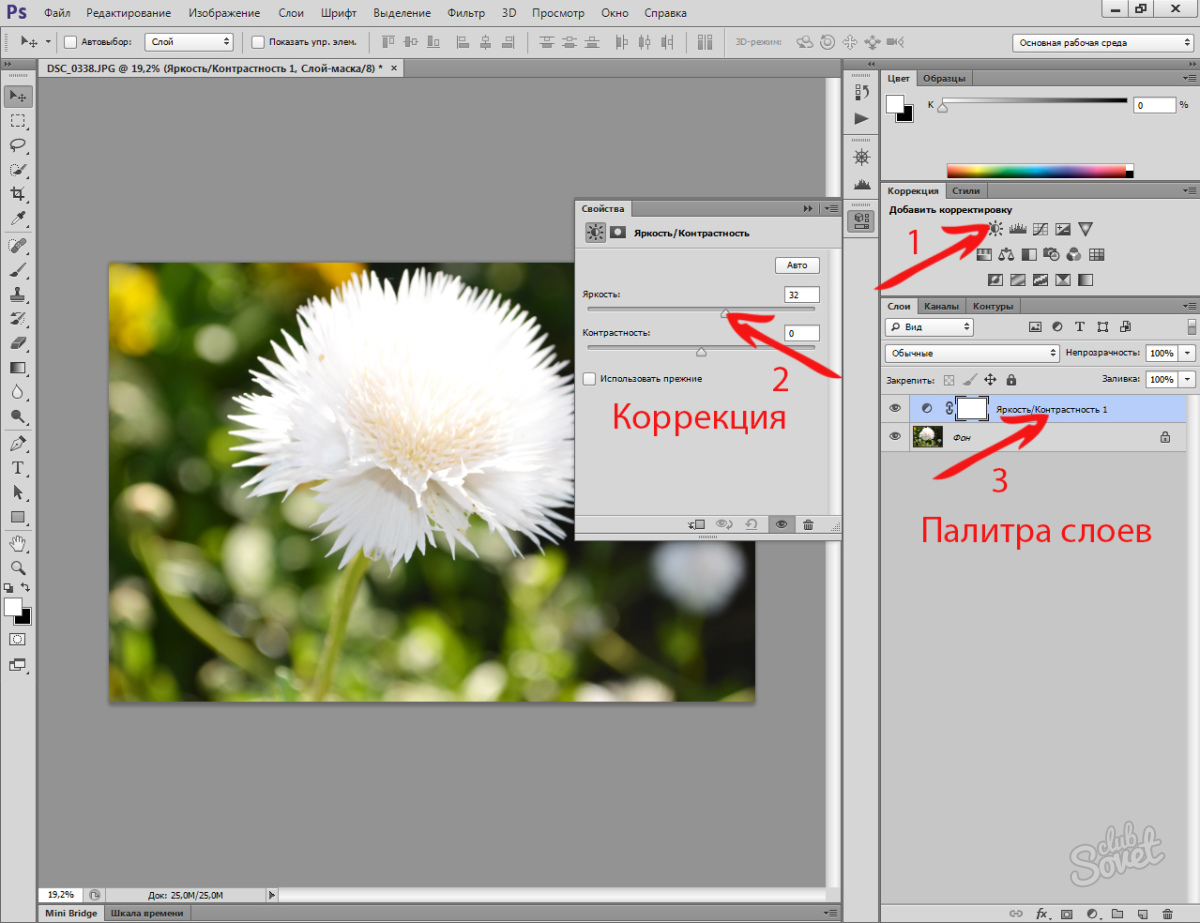1200x923 pixels.
Task: Select the Eyedropper tool
Action: pos(18,218)
